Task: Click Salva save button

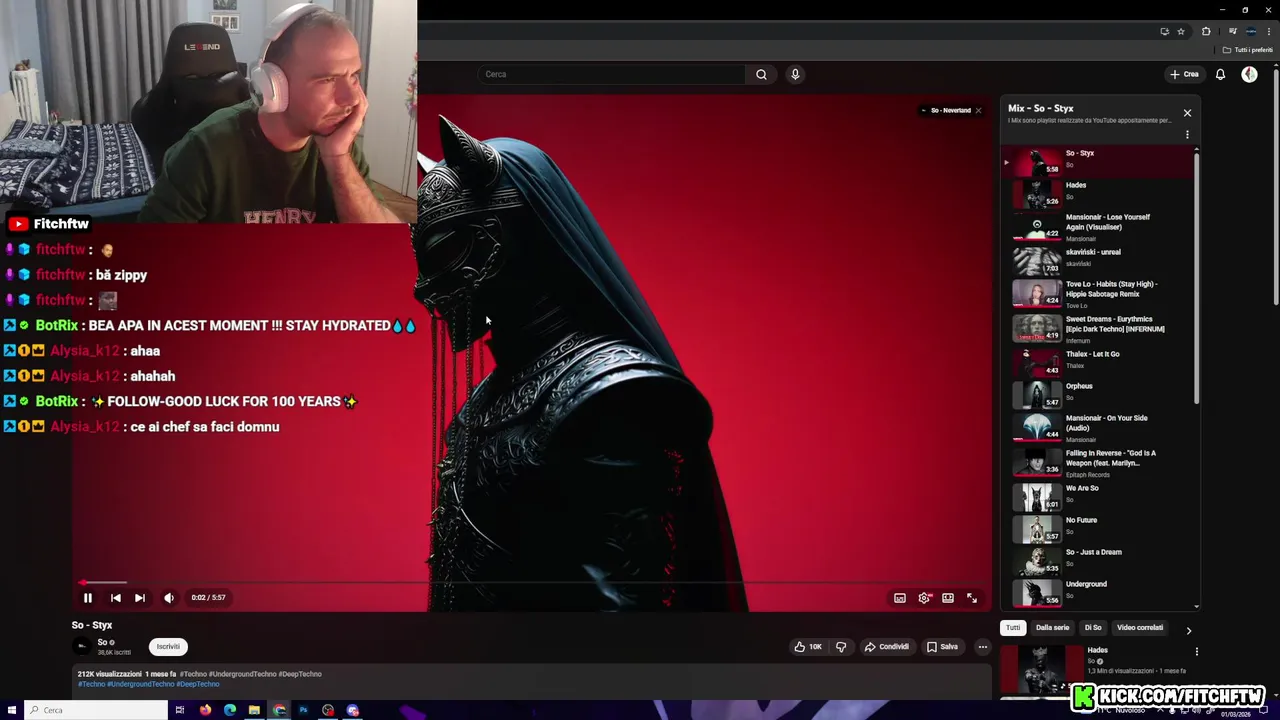Action: [x=942, y=647]
